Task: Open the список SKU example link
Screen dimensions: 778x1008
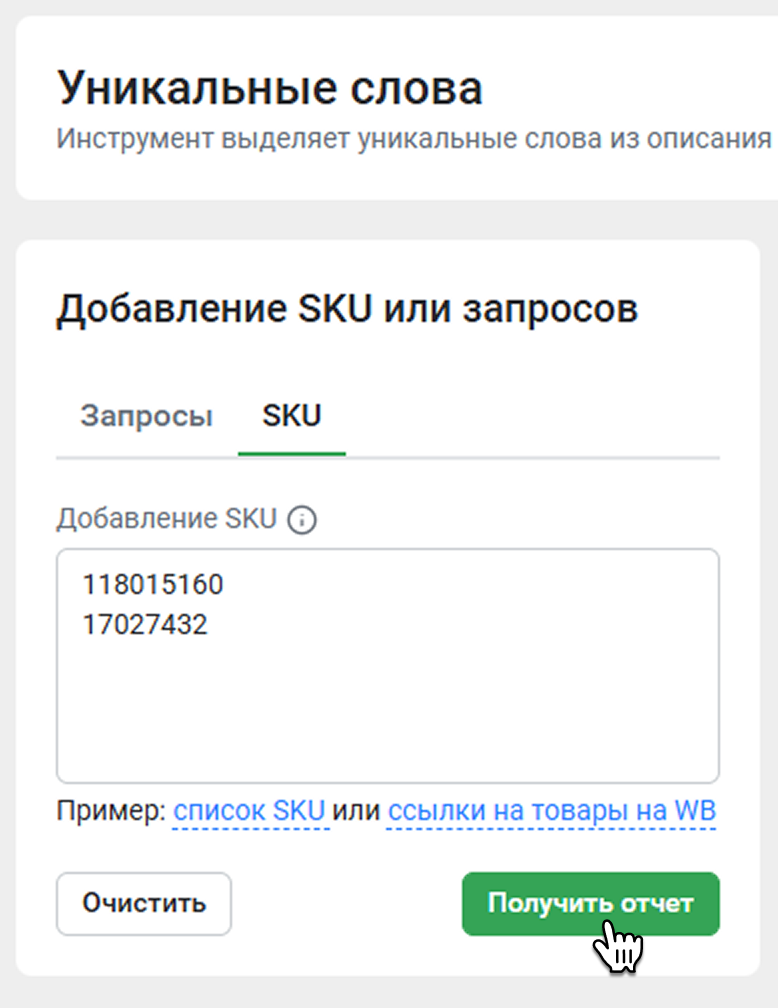Action: [250, 811]
